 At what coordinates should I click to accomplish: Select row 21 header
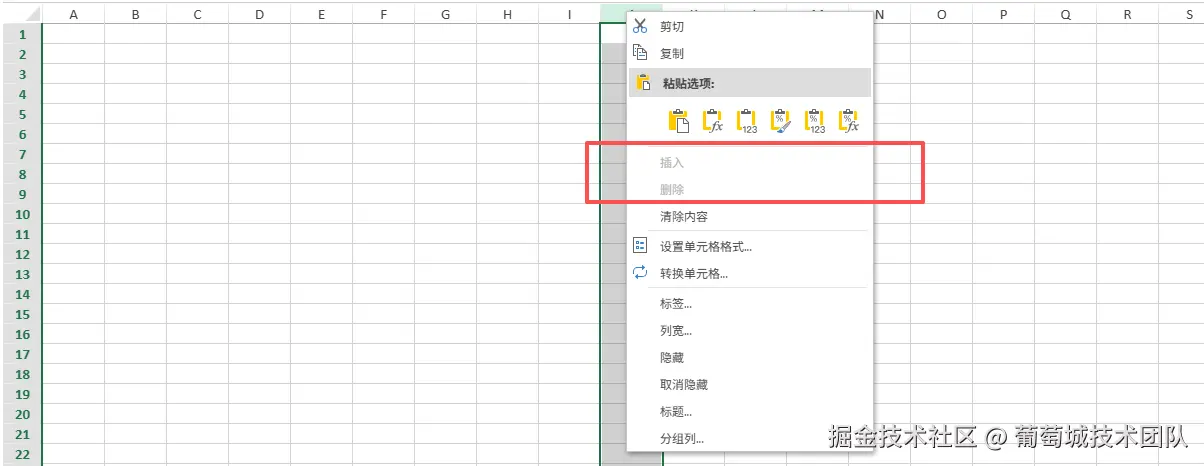(x=21, y=434)
